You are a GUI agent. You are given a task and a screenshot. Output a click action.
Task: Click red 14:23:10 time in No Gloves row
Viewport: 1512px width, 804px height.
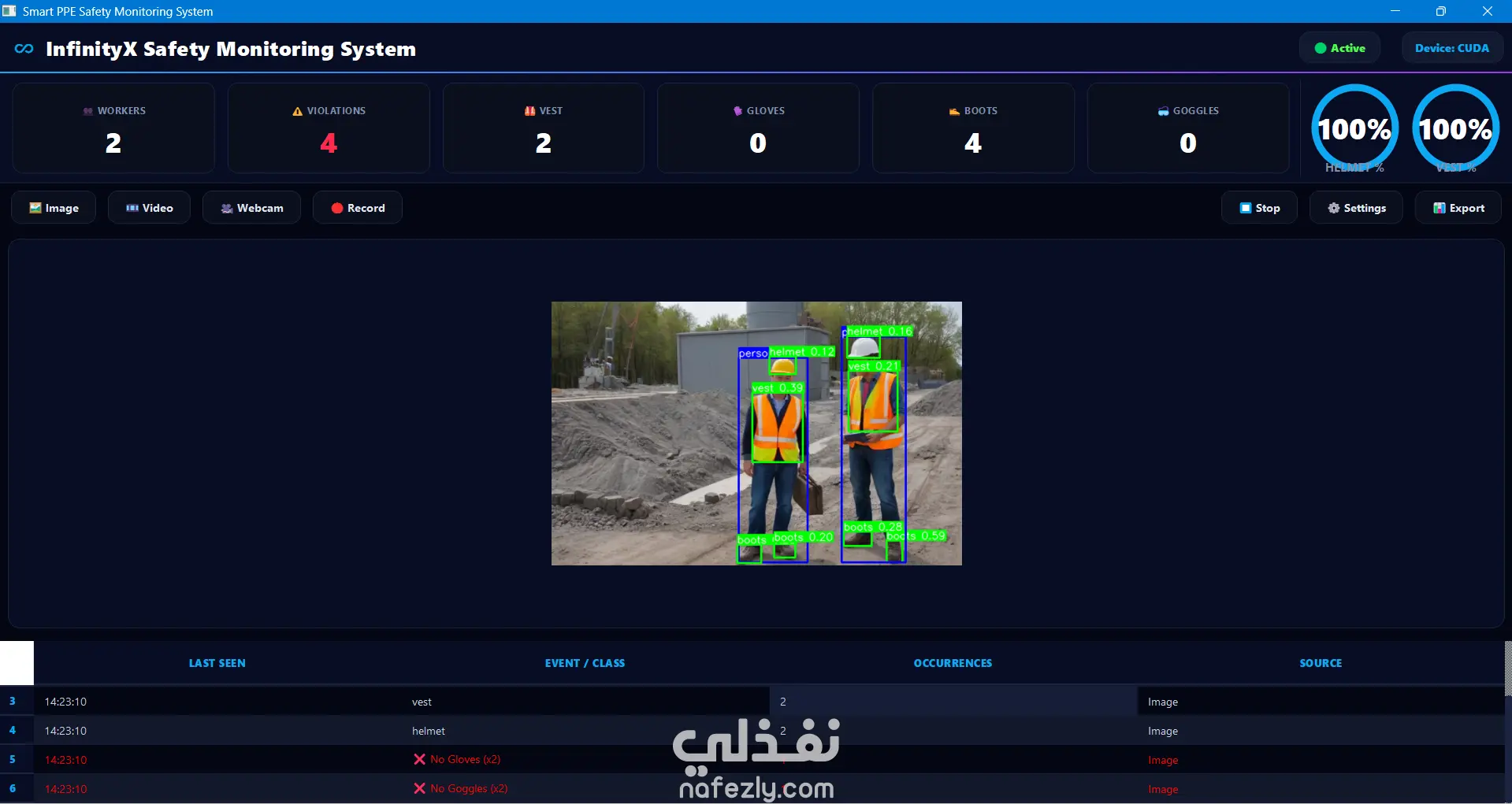pos(65,760)
